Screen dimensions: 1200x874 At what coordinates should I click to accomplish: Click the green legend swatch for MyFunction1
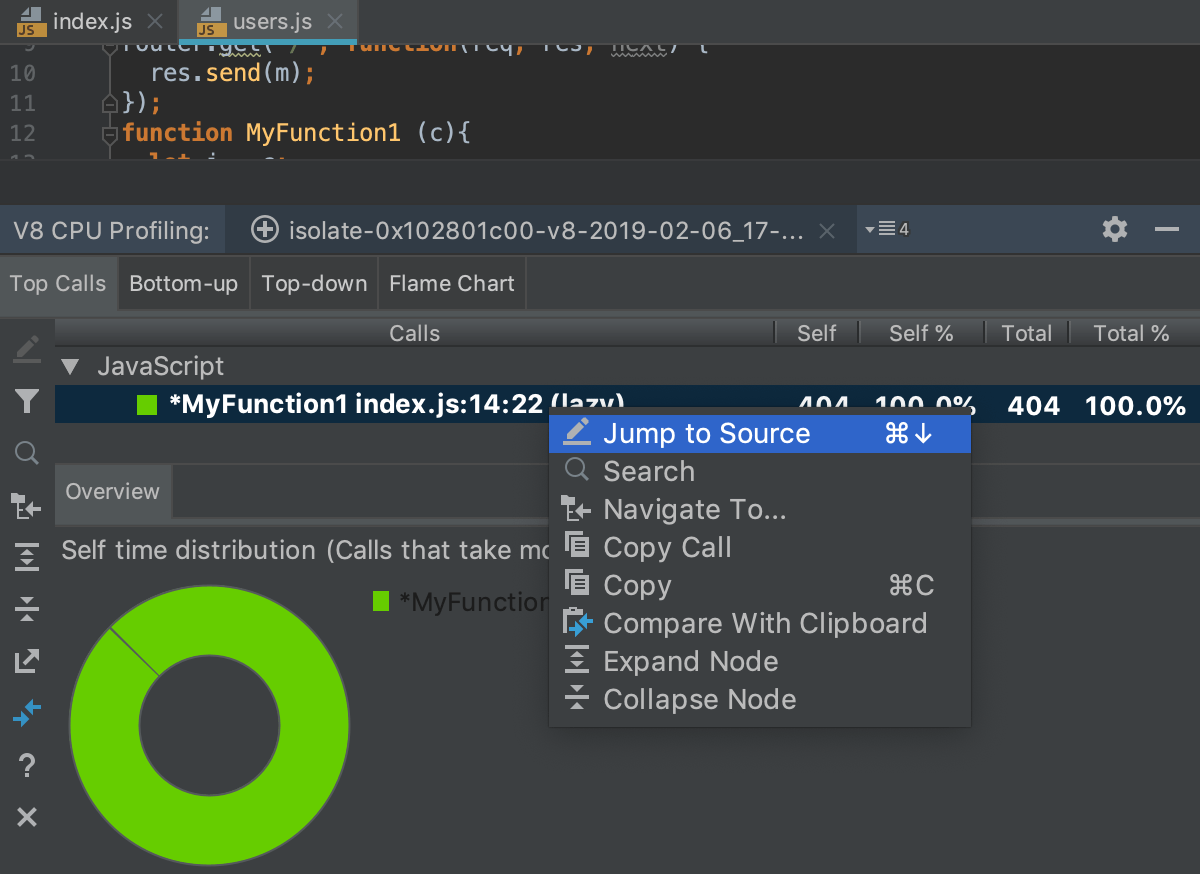[381, 601]
